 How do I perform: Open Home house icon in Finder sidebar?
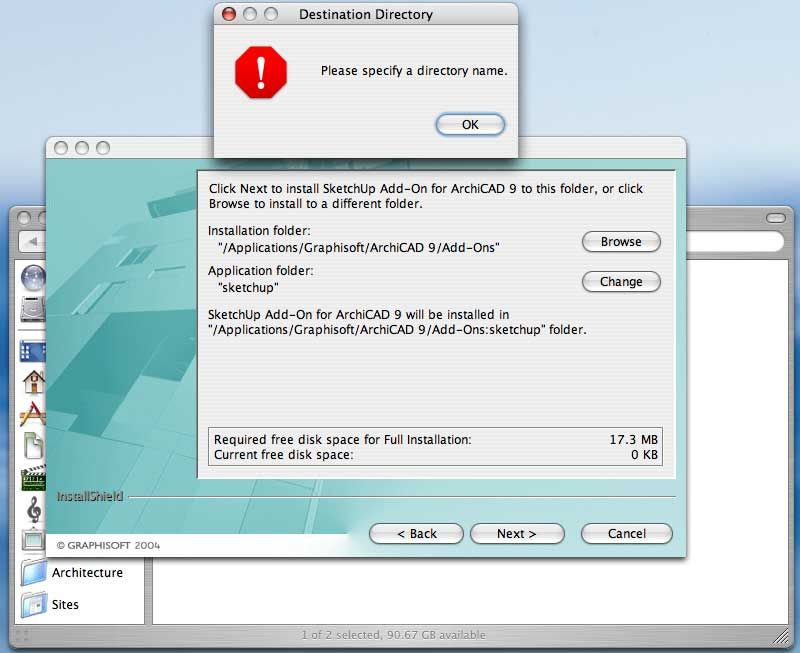click(34, 382)
